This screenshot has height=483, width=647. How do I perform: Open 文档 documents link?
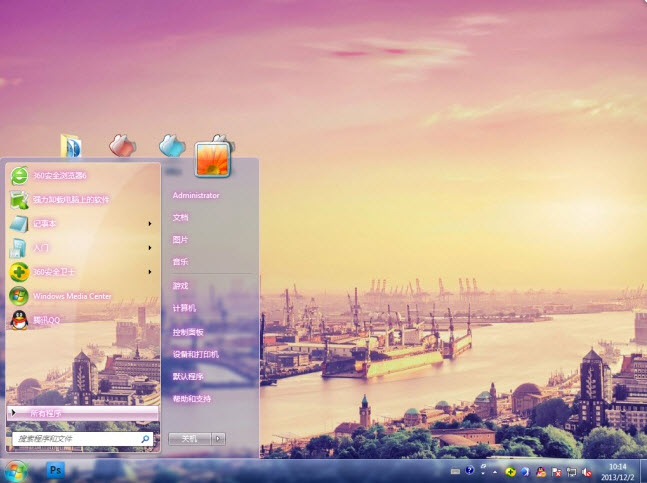[180, 217]
